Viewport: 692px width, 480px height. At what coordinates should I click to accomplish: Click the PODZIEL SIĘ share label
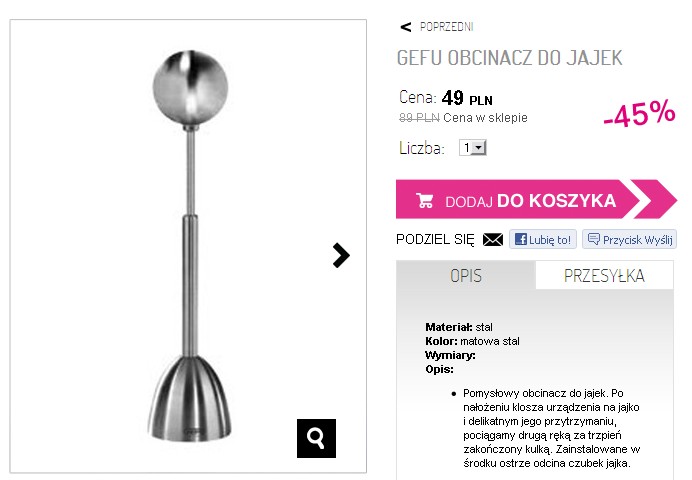pos(435,240)
